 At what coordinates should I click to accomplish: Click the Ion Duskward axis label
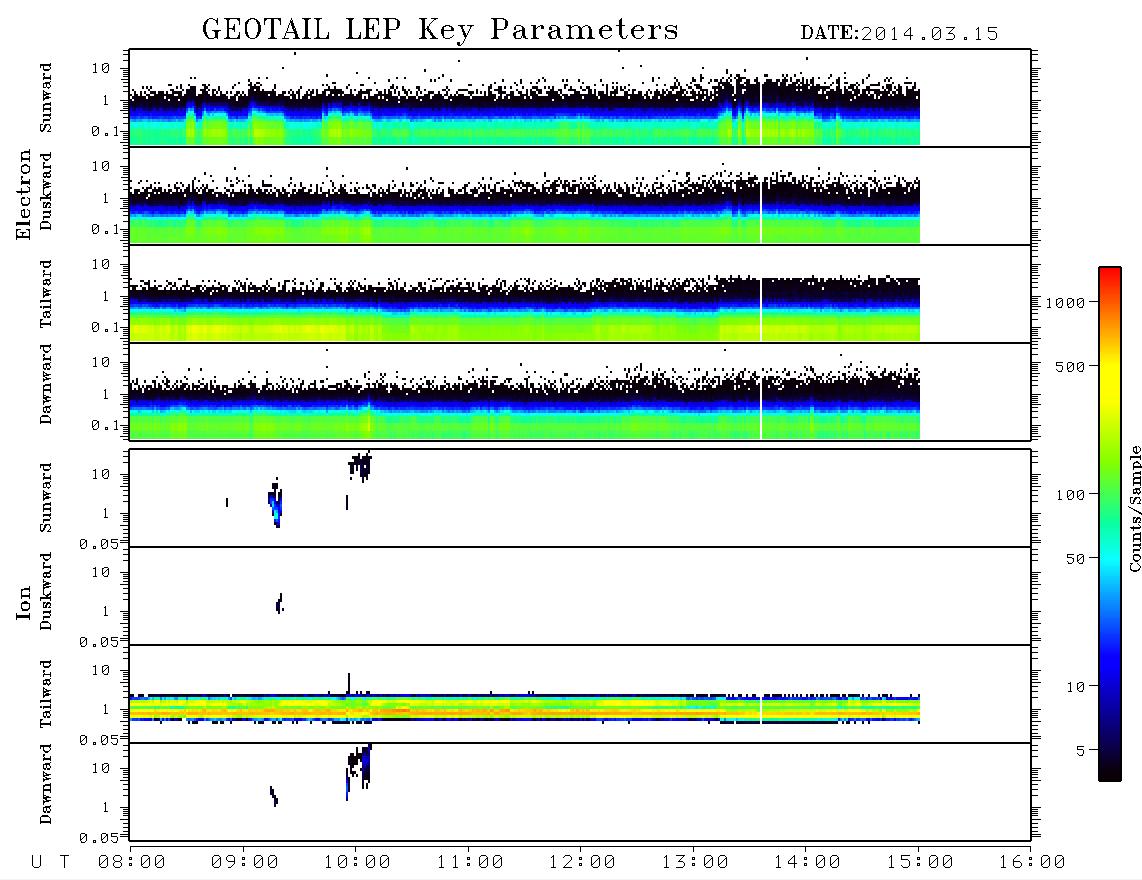point(46,591)
